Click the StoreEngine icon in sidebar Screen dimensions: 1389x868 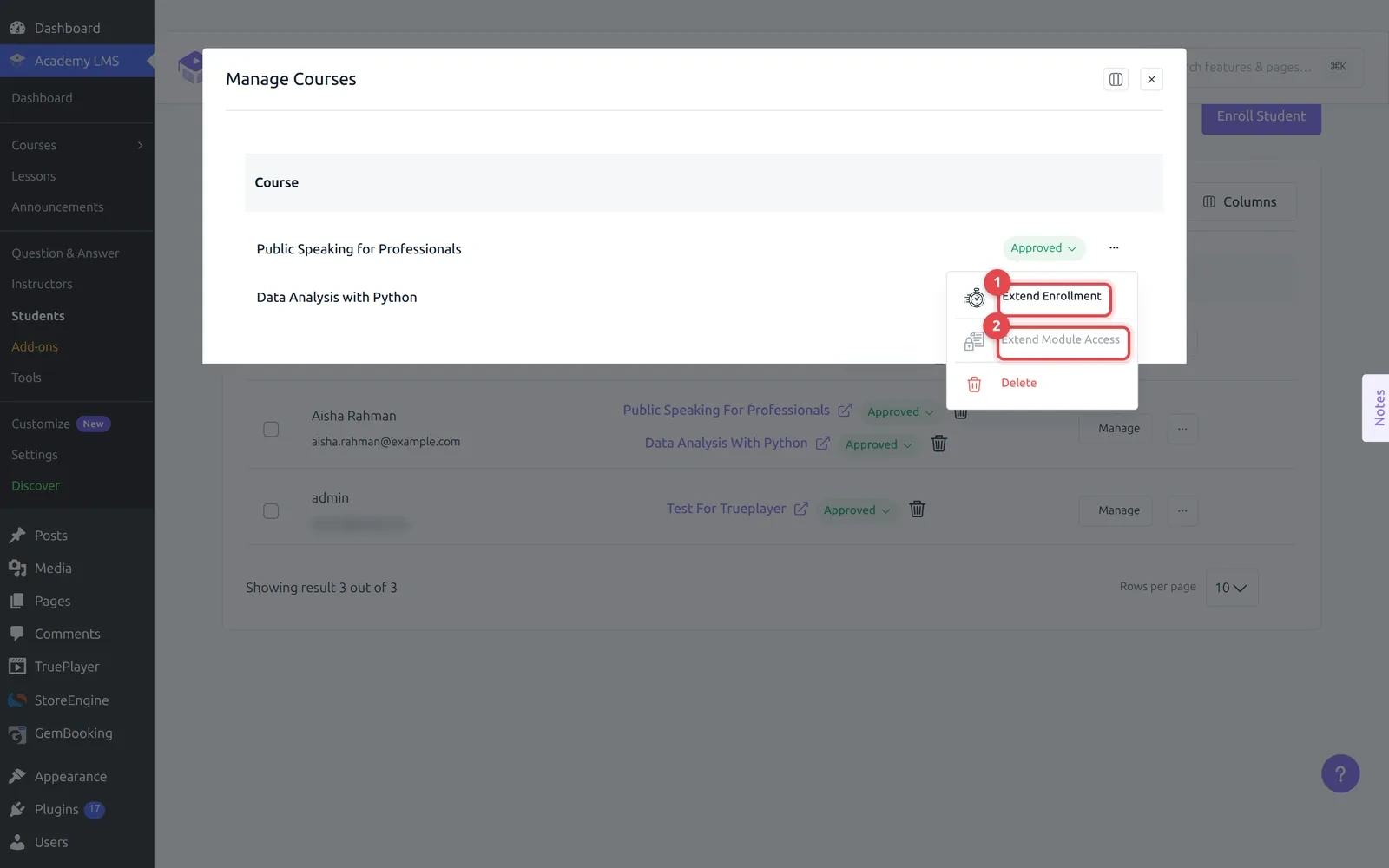[x=17, y=700]
